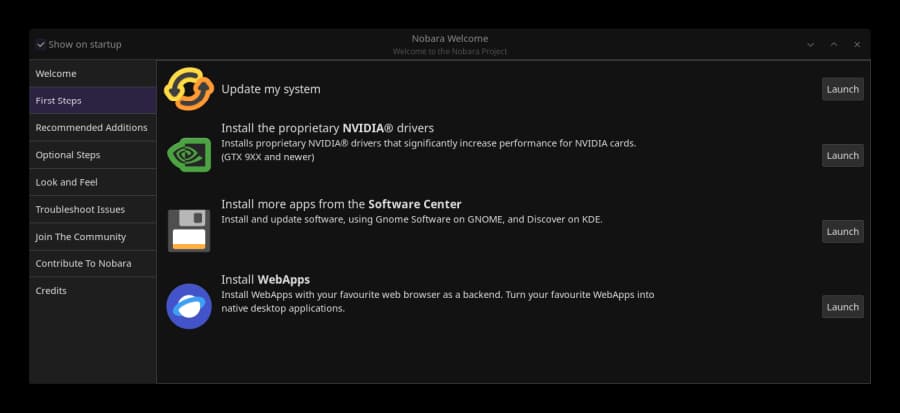This screenshot has width=900, height=413.
Task: Click 'Welcome to the Nobara Project' subtitle
Action: point(450,52)
